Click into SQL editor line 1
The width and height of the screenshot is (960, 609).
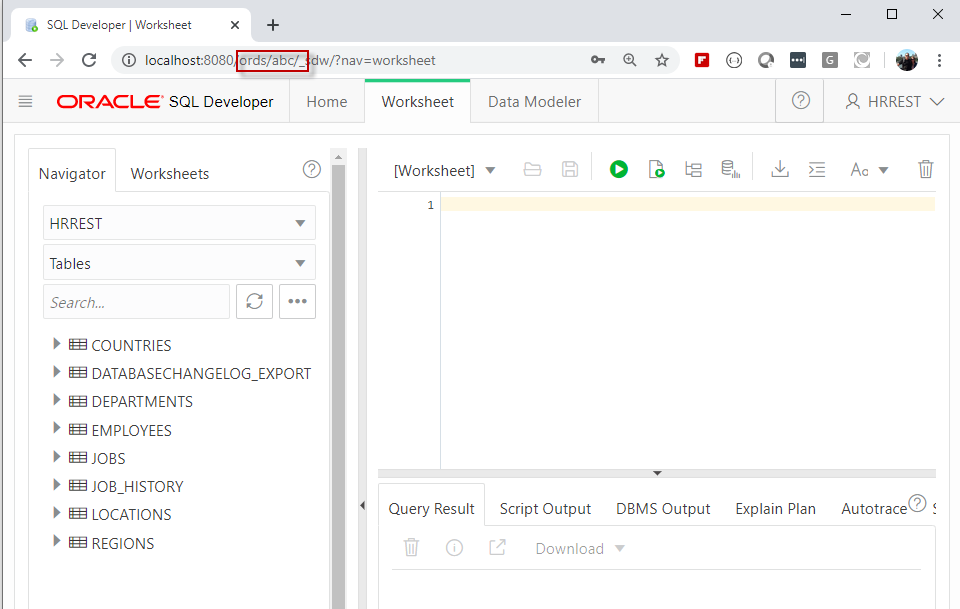pos(688,204)
